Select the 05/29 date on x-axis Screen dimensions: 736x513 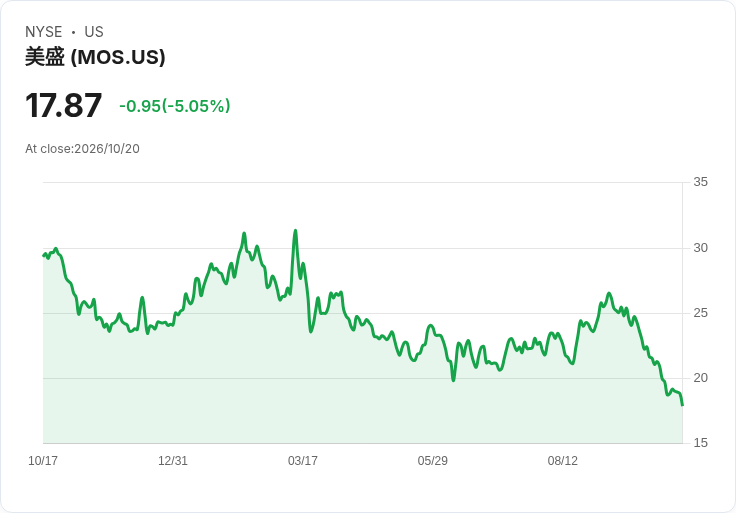pos(432,460)
